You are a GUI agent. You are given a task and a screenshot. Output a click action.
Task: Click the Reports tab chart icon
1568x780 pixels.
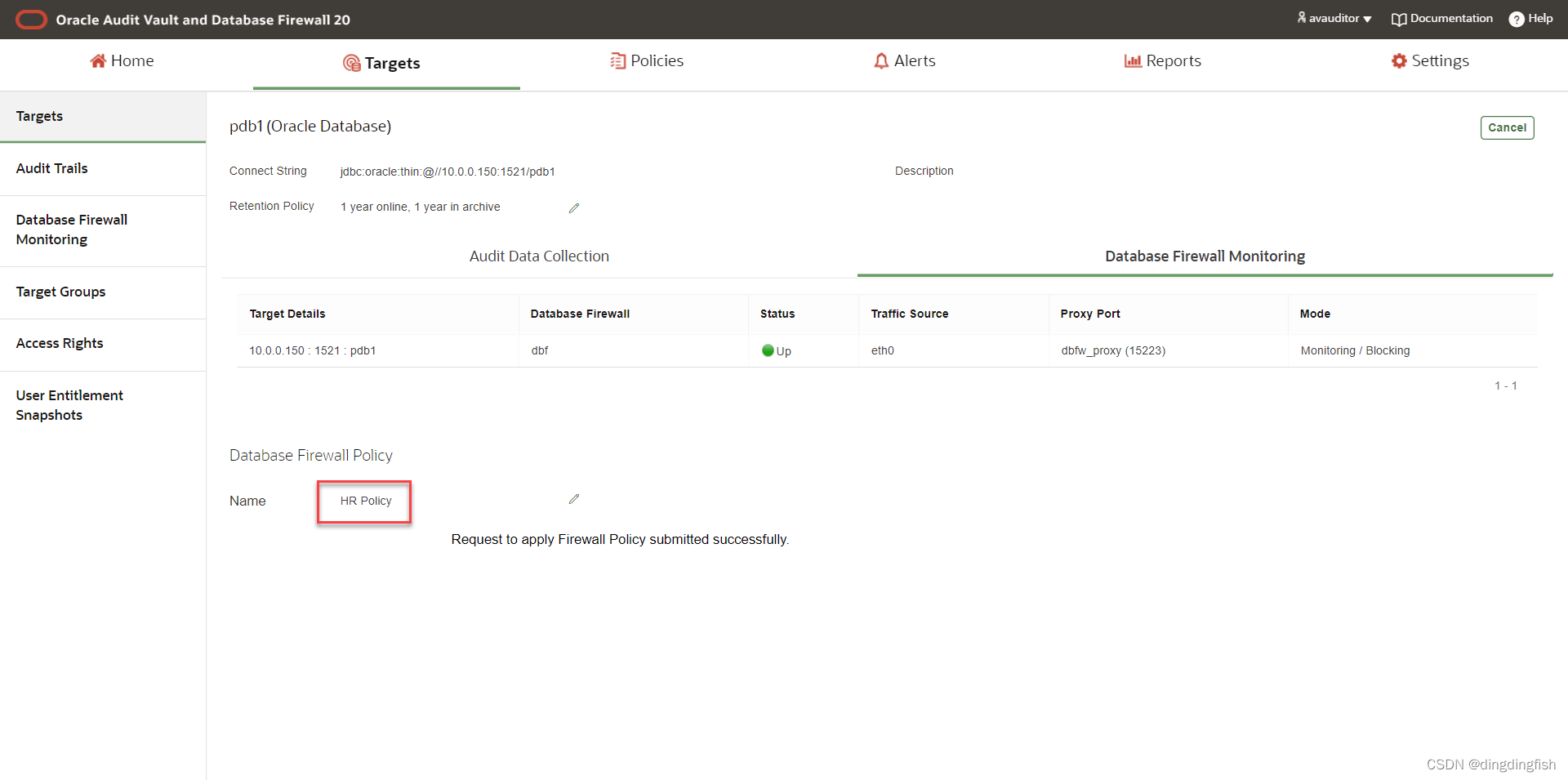[1133, 61]
